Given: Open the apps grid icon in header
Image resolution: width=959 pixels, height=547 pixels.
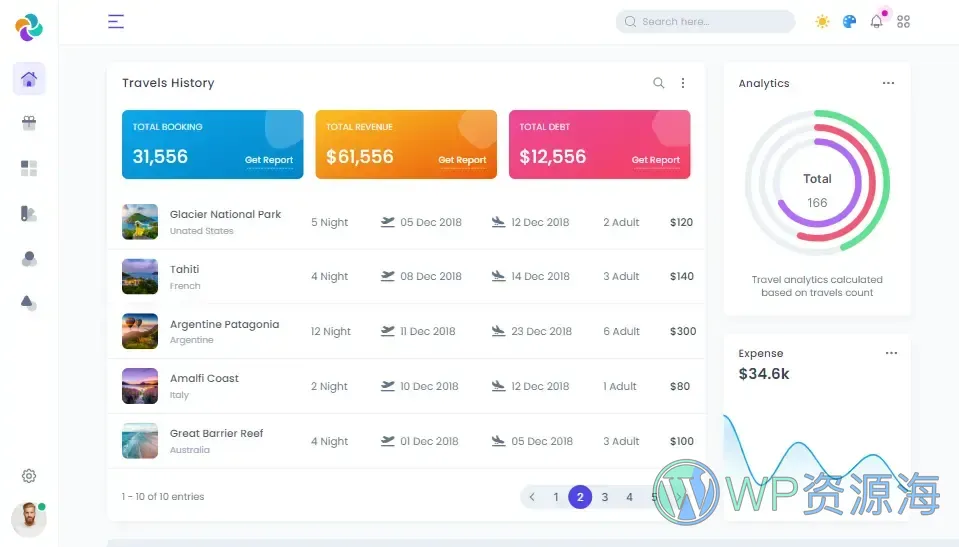Looking at the screenshot, I should coord(903,21).
